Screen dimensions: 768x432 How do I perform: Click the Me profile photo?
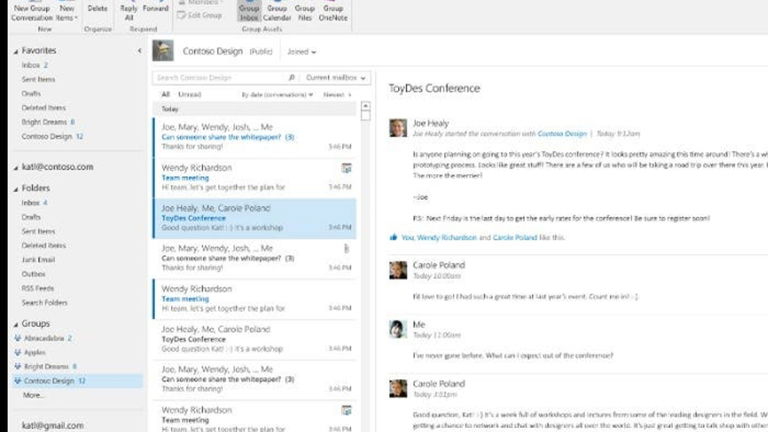click(x=398, y=329)
